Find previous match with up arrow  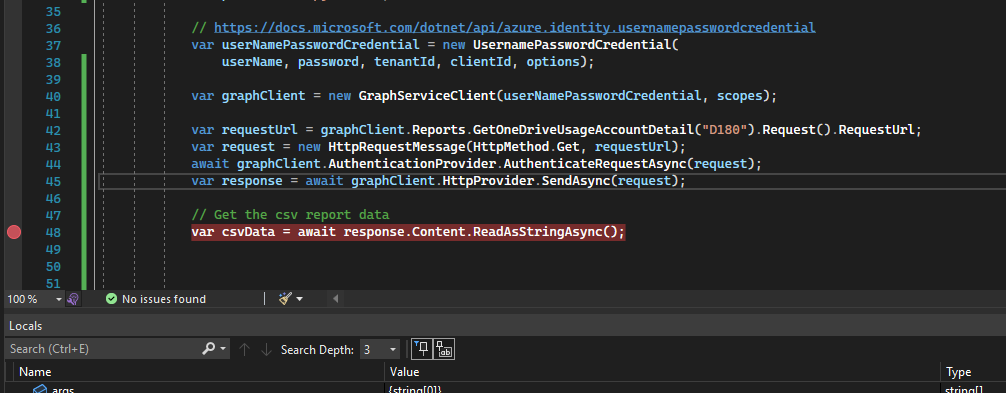pos(244,349)
